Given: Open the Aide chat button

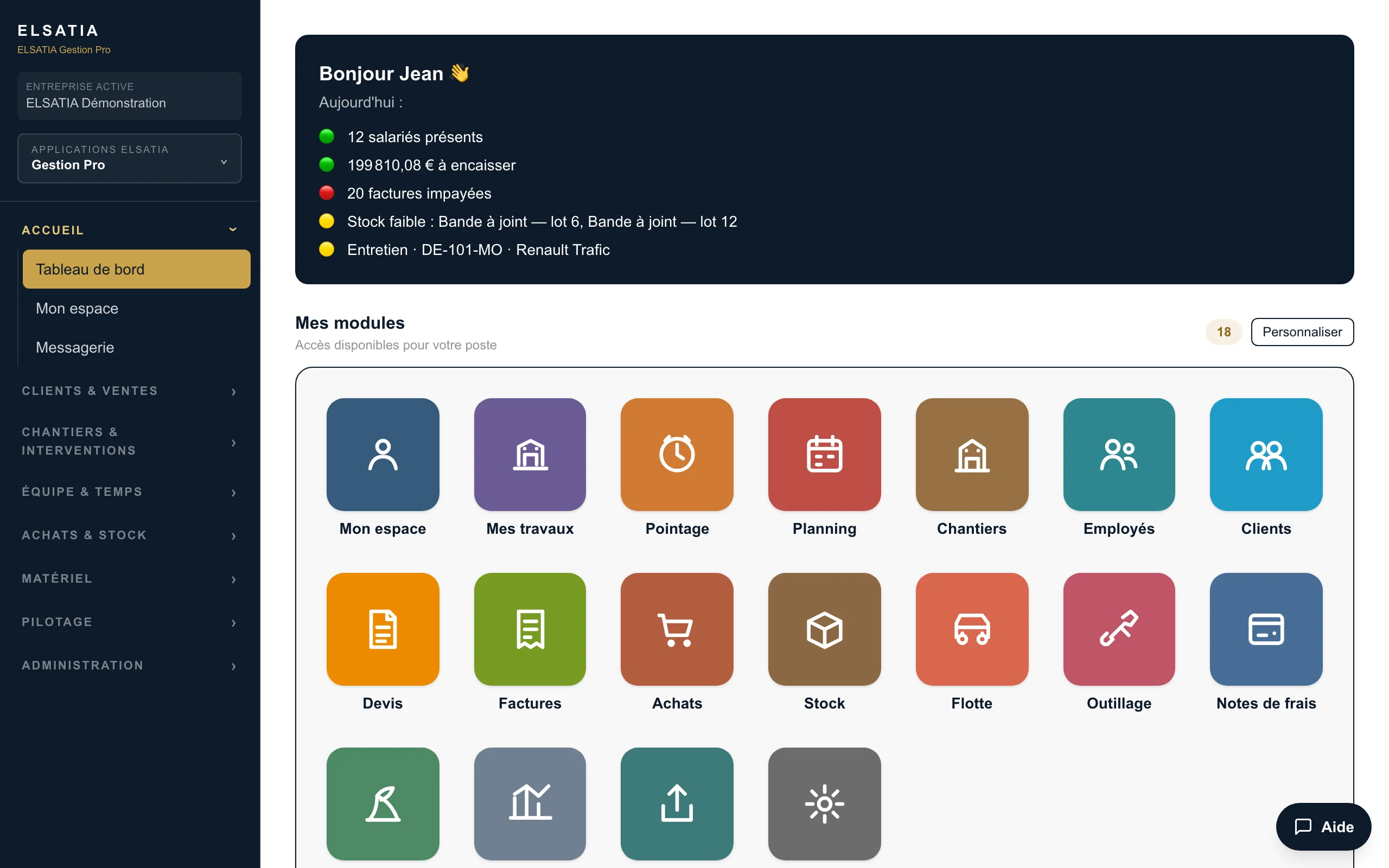Looking at the screenshot, I should coord(1323,826).
